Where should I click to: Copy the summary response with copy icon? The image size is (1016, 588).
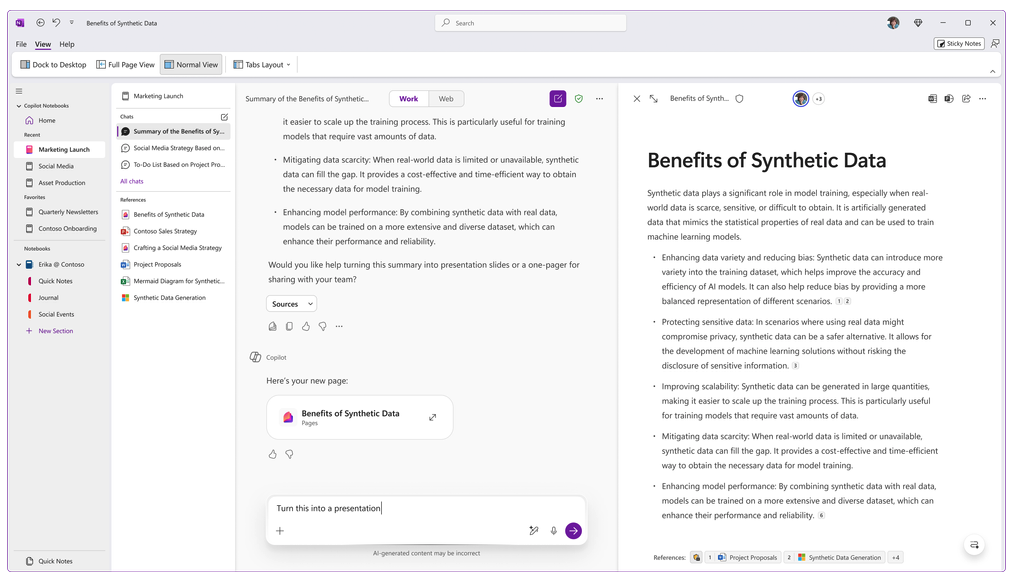[x=289, y=326]
